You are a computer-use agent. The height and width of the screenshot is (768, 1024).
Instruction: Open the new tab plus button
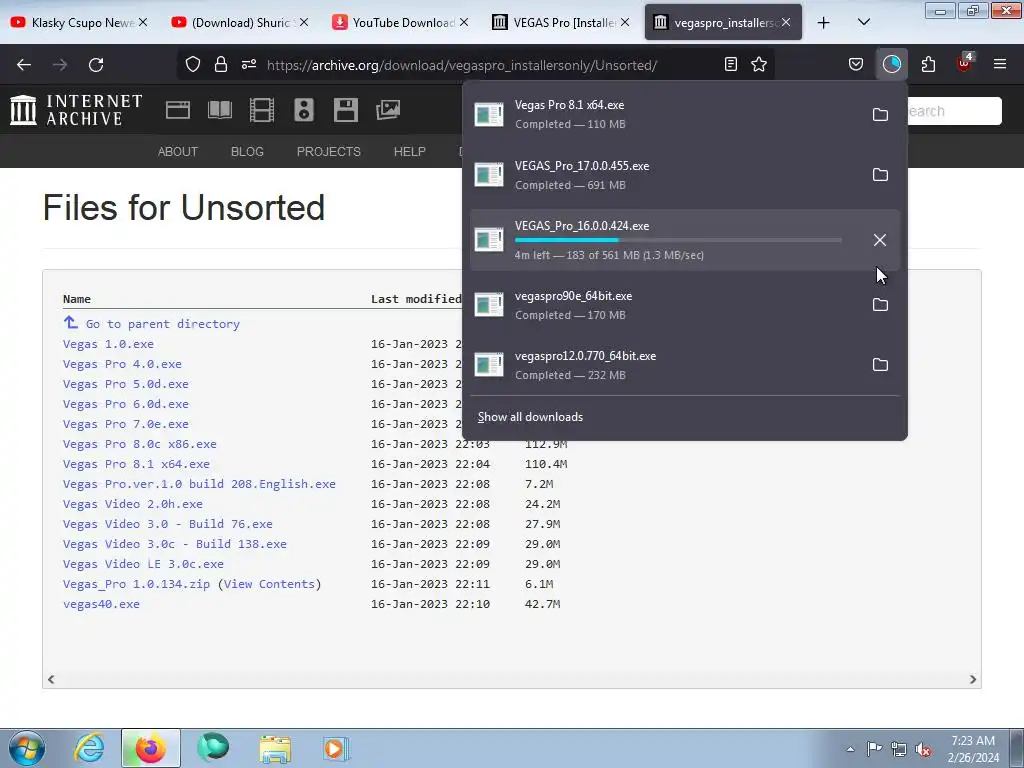(x=824, y=22)
